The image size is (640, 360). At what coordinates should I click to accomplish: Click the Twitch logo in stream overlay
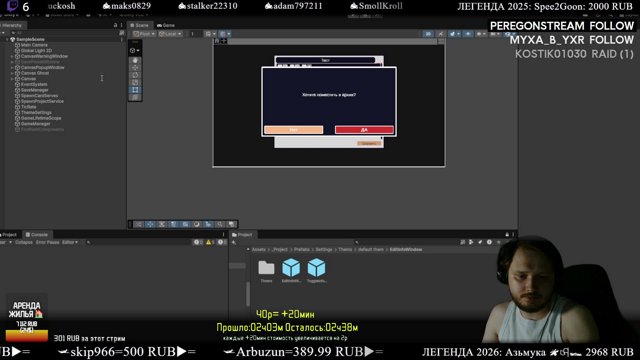point(12,6)
